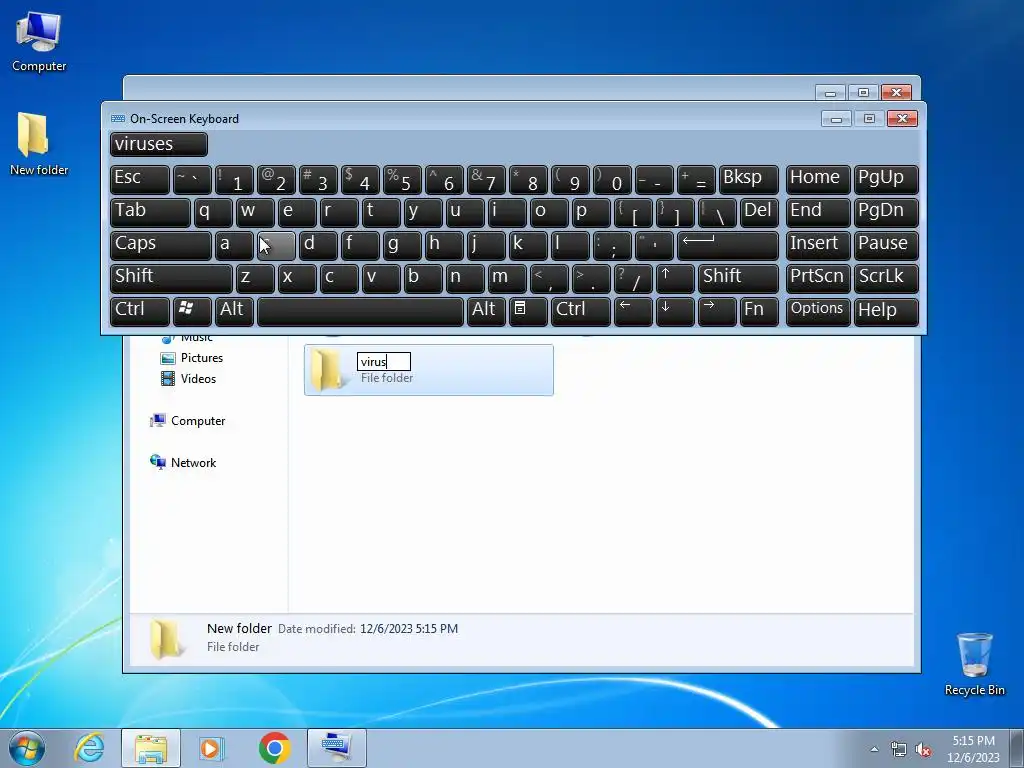Click the Enter key on keyboard

coord(728,246)
